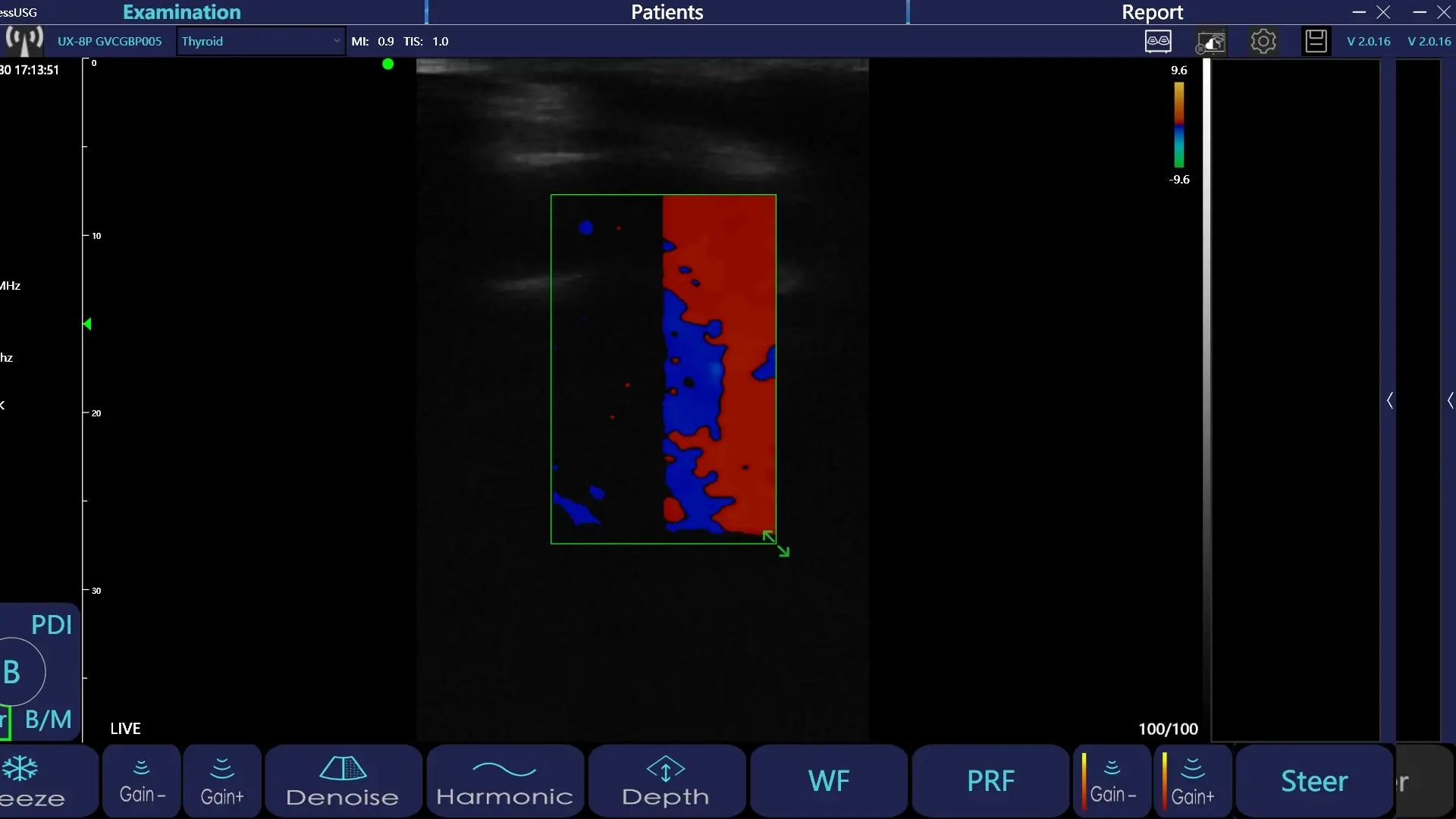Expand the right side panel chevron
Viewport: 1456px width, 819px height.
[1390, 400]
